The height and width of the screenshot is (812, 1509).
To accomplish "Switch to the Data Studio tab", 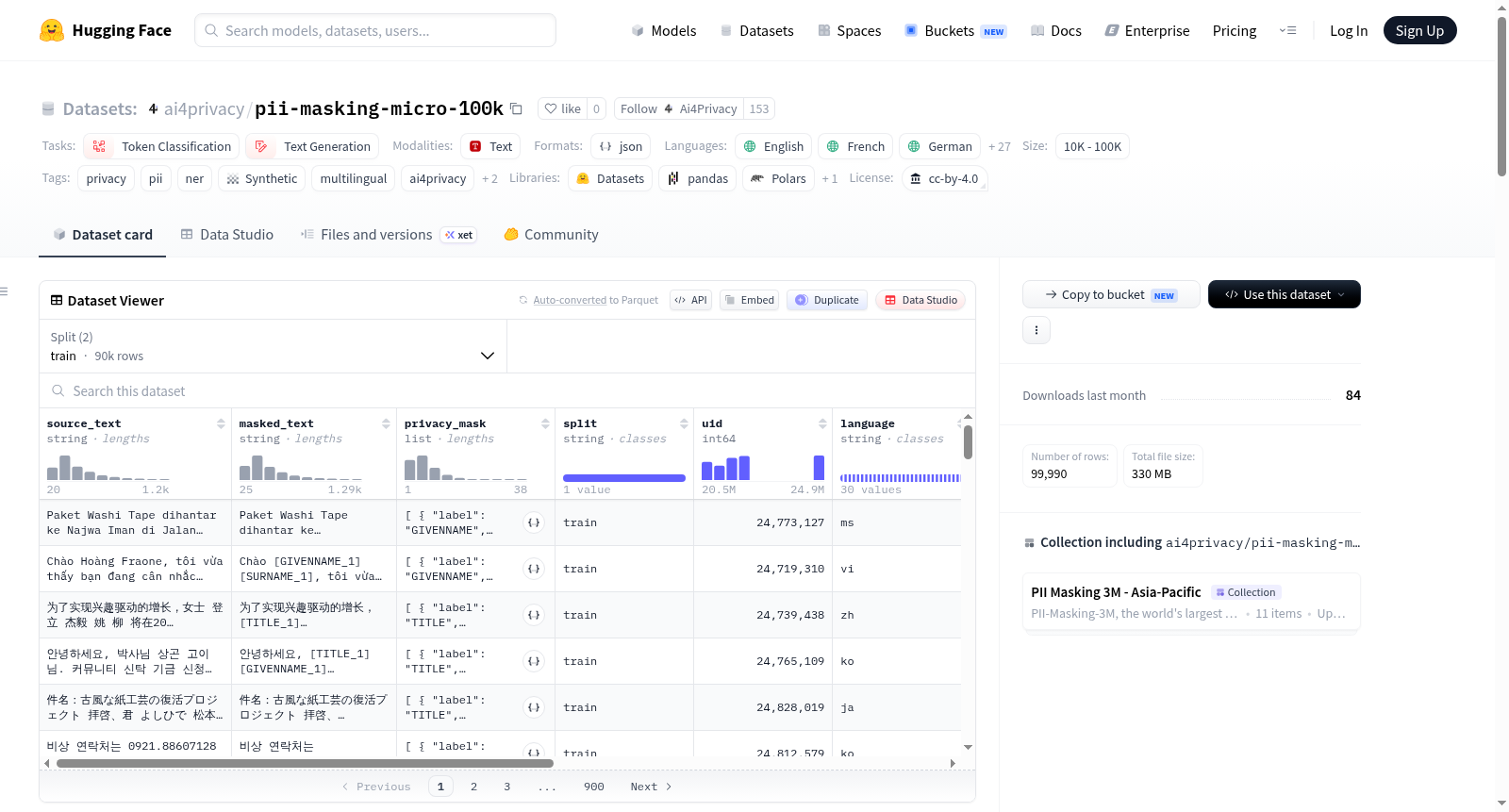I will (227, 235).
